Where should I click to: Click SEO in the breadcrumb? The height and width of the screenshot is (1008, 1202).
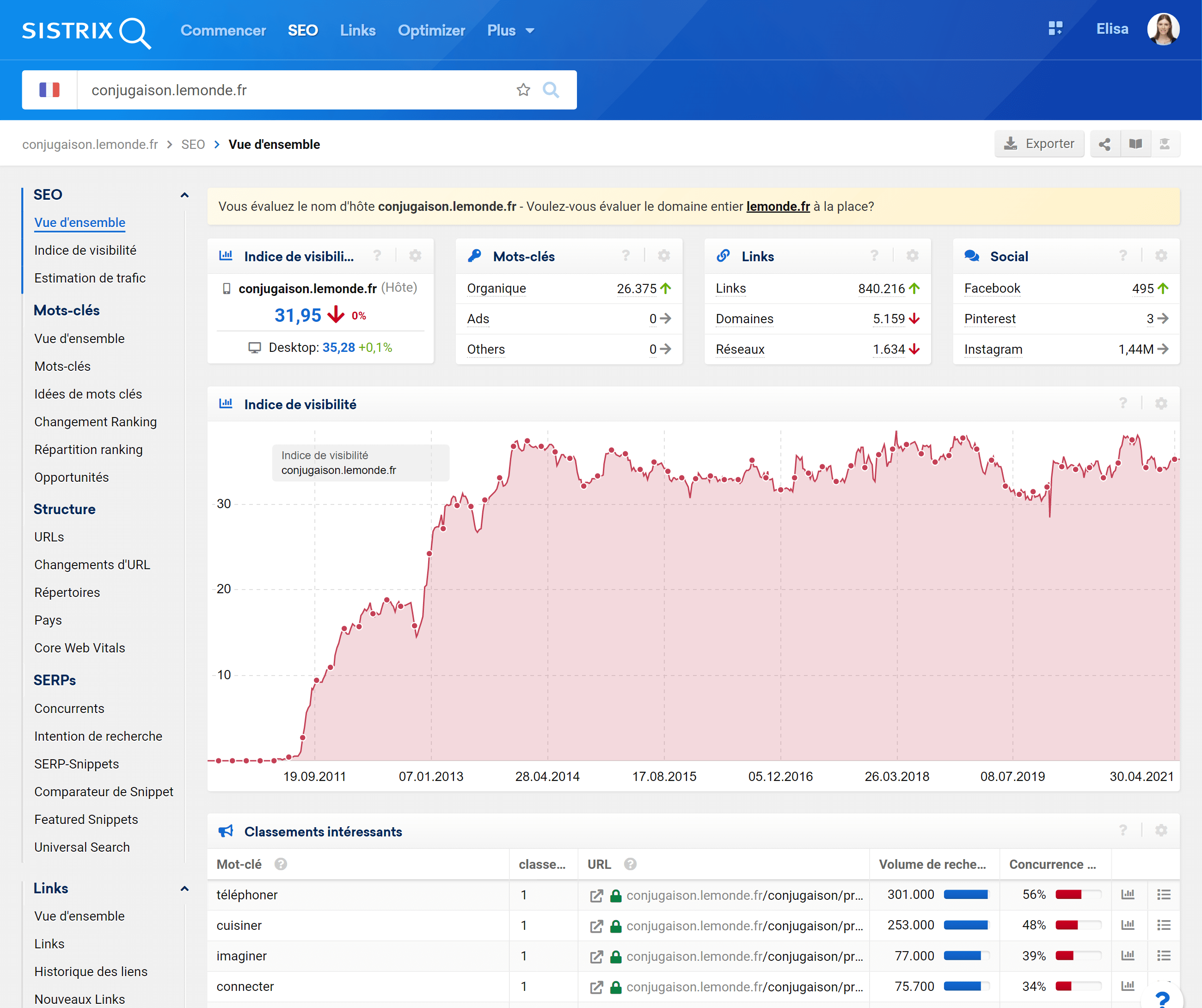(x=193, y=144)
